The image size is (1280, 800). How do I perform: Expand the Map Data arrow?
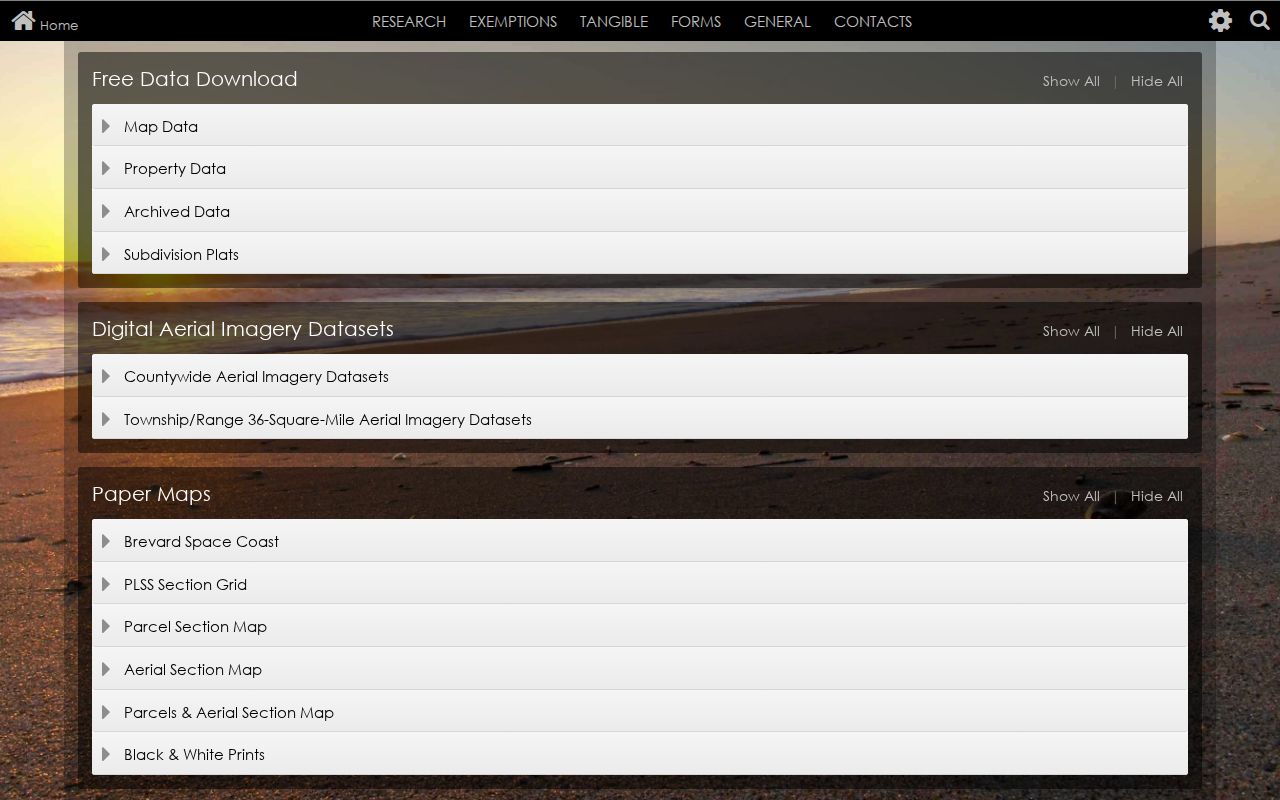pos(106,126)
